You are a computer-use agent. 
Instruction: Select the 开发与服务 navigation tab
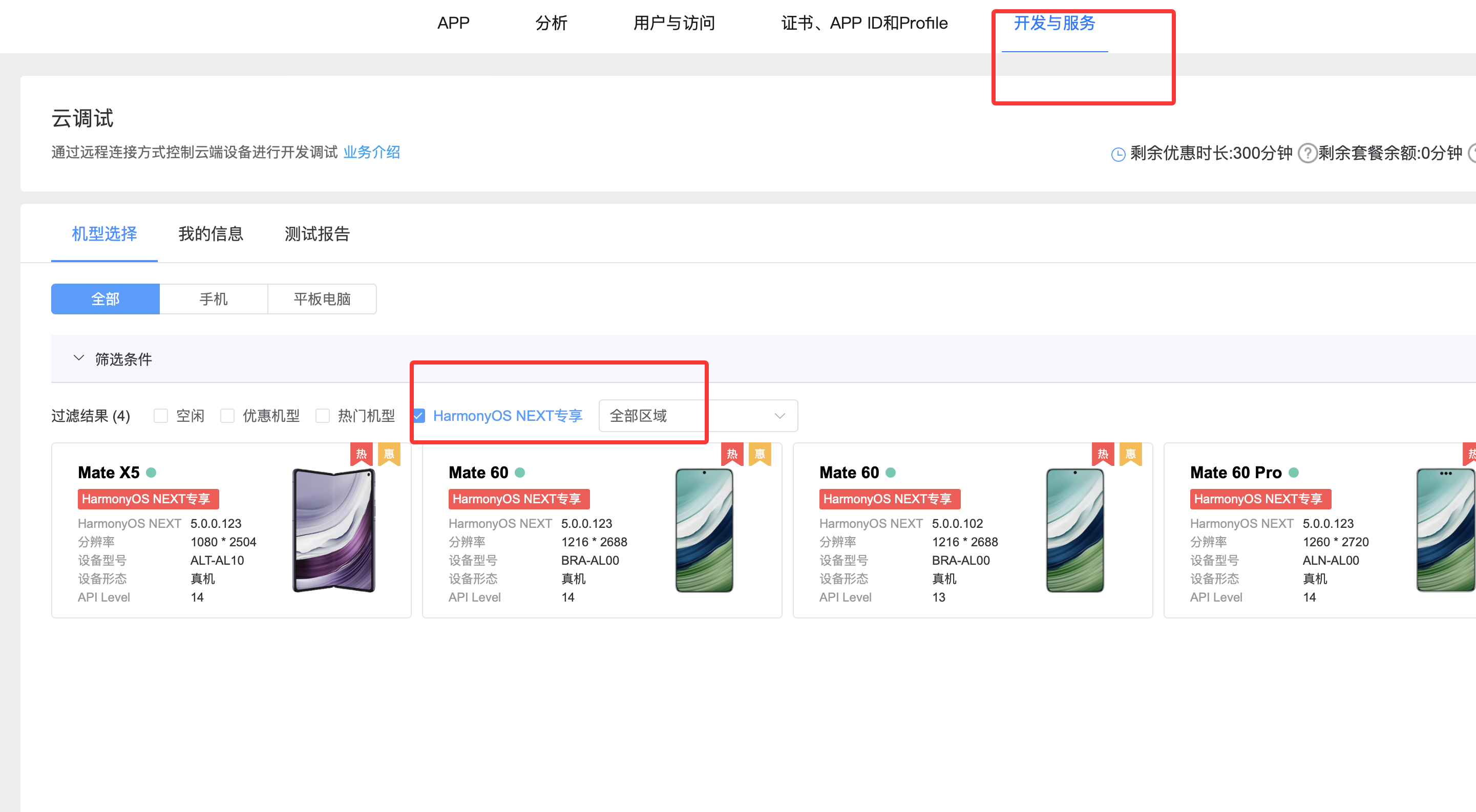pos(1055,23)
